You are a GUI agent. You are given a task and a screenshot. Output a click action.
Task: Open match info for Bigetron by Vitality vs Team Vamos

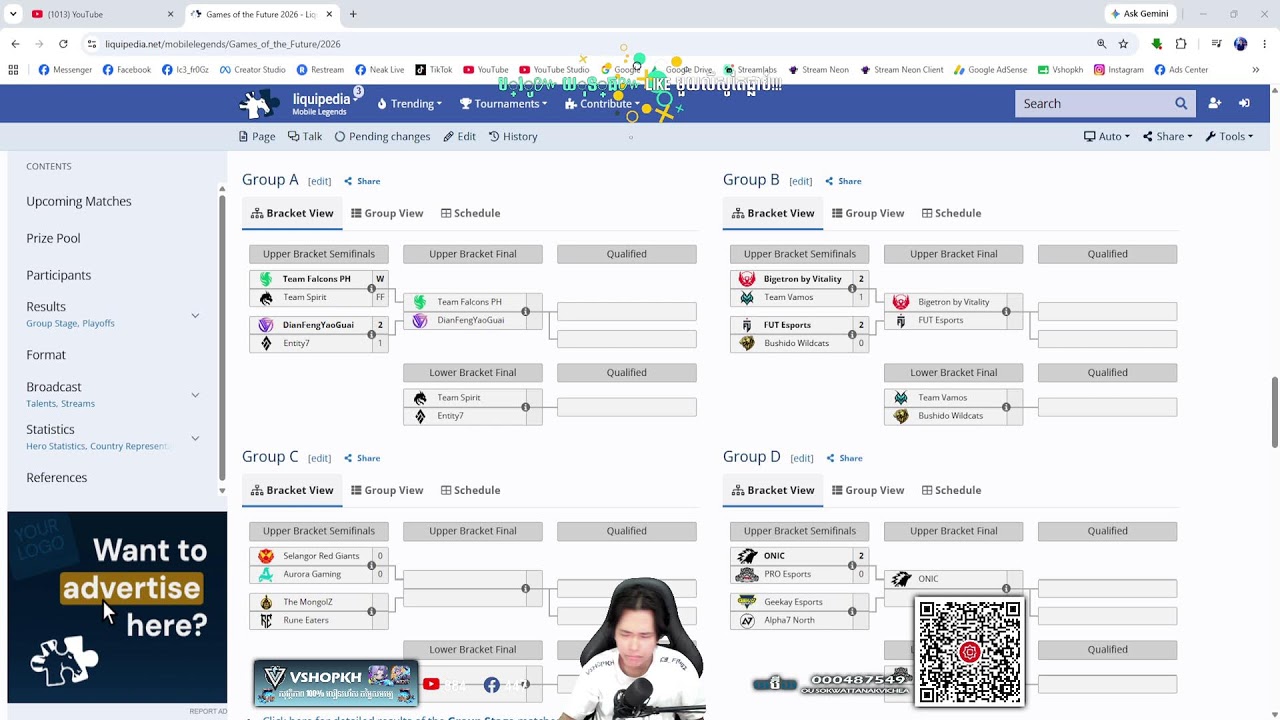[x=852, y=288]
